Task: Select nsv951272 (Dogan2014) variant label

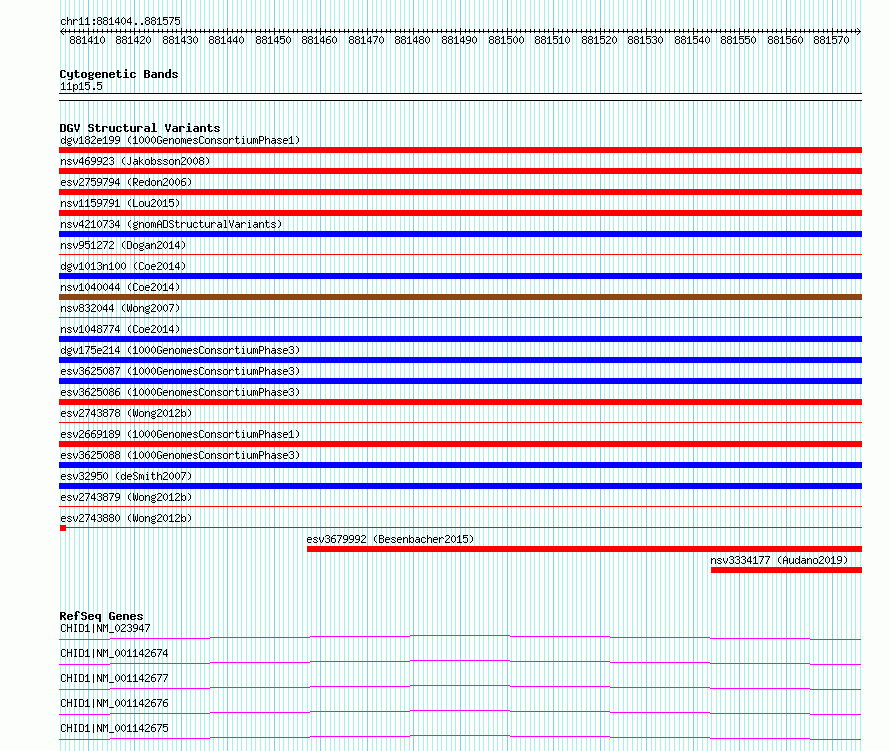Action: [123, 245]
